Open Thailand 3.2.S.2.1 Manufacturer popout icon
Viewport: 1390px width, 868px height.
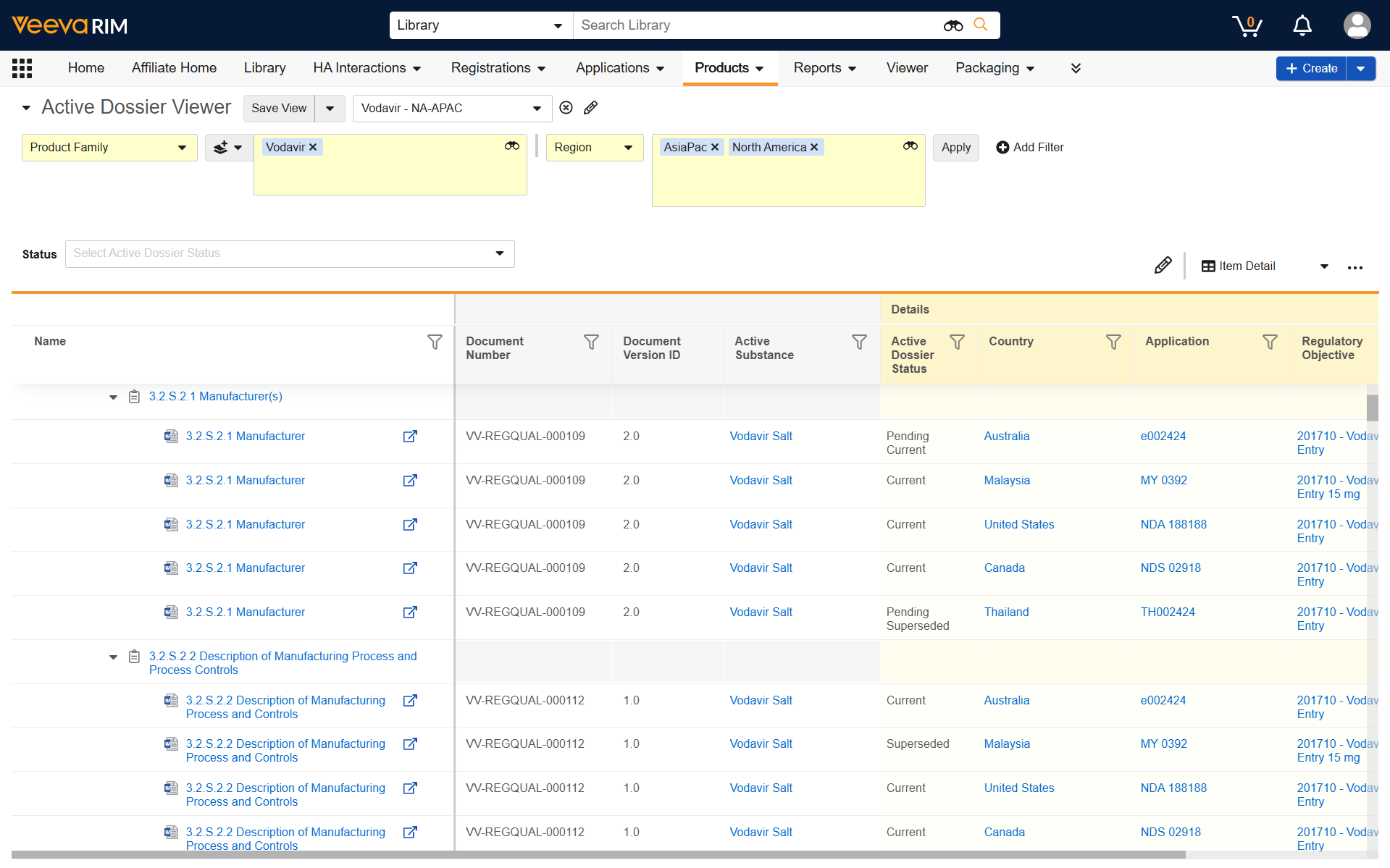tap(410, 612)
